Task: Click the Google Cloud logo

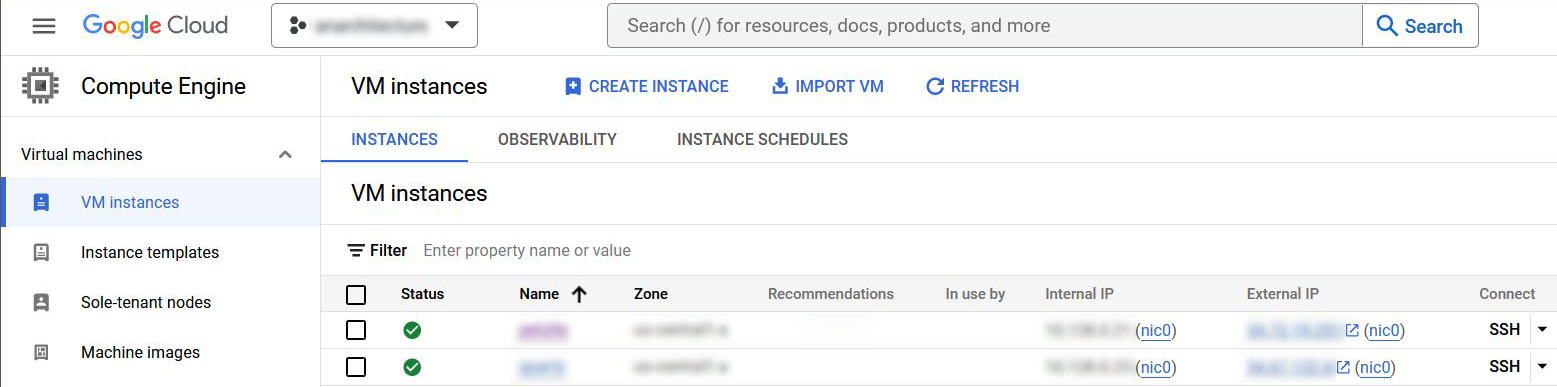Action: click(x=155, y=26)
